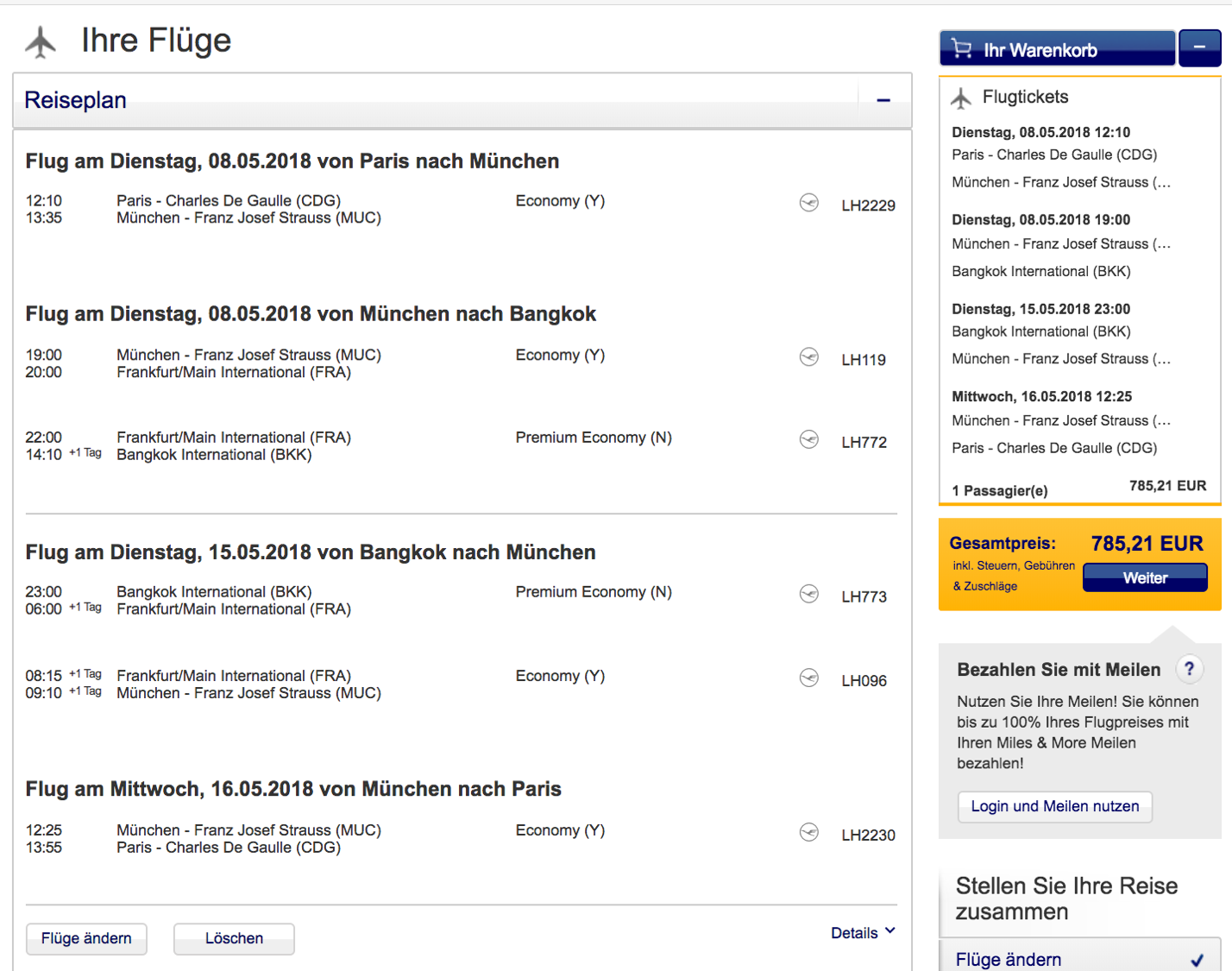This screenshot has width=1232, height=971.
Task: Open the Flüge ändern sidebar section
Action: point(1080,956)
